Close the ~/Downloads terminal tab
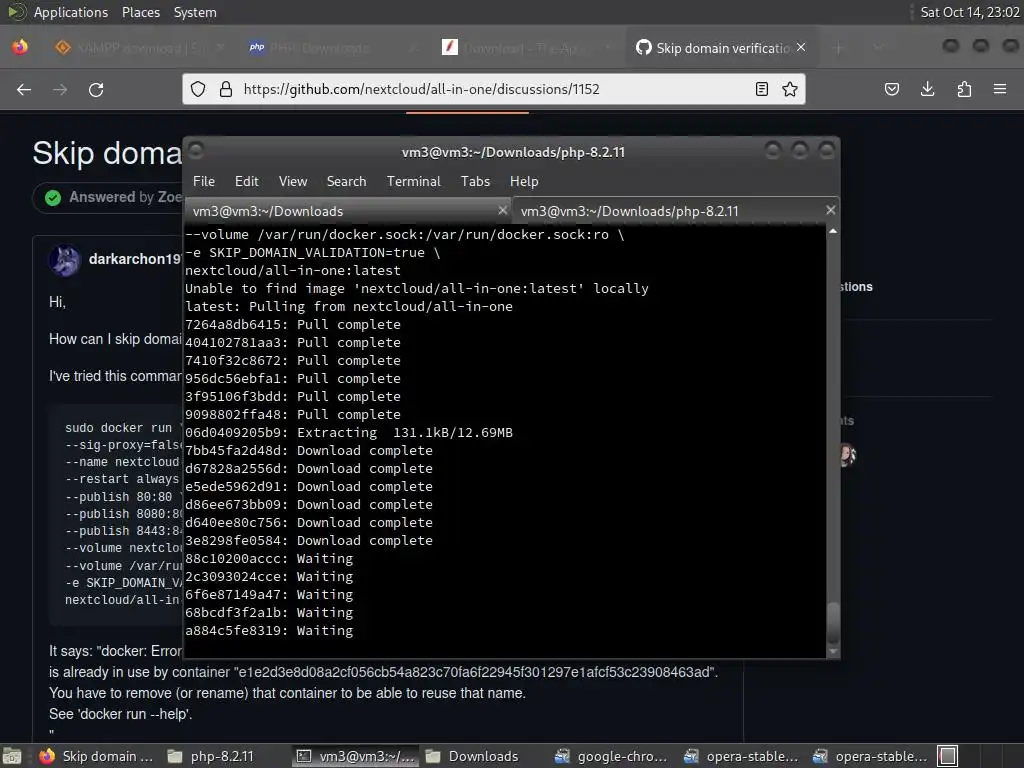 (x=502, y=210)
